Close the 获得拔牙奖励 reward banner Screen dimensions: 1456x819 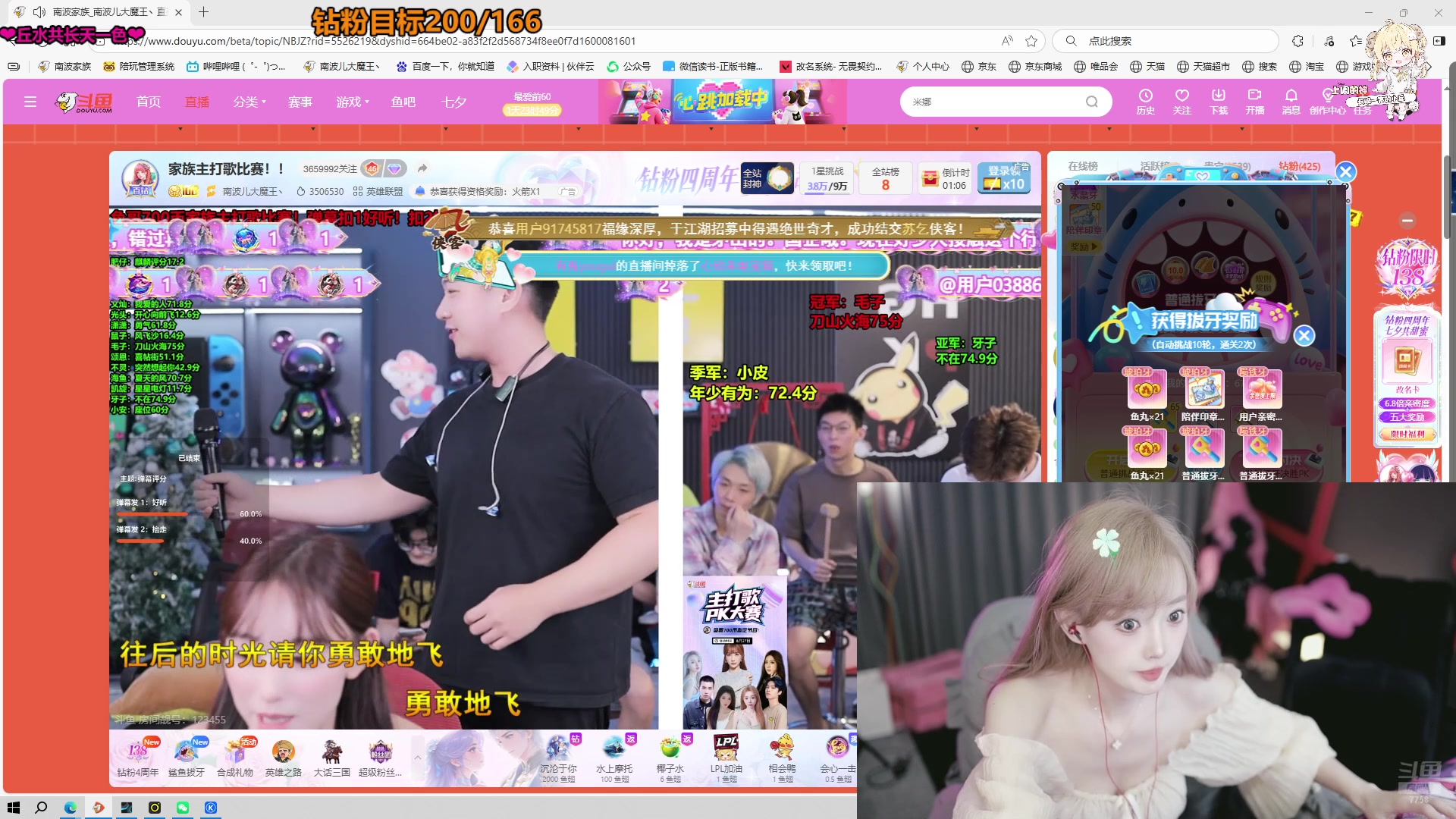pyautogui.click(x=1304, y=335)
